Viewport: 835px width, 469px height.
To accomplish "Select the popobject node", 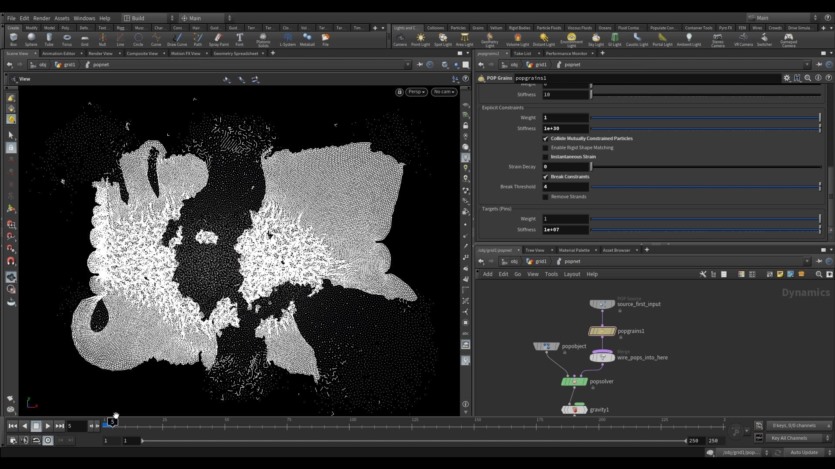I will (x=546, y=346).
